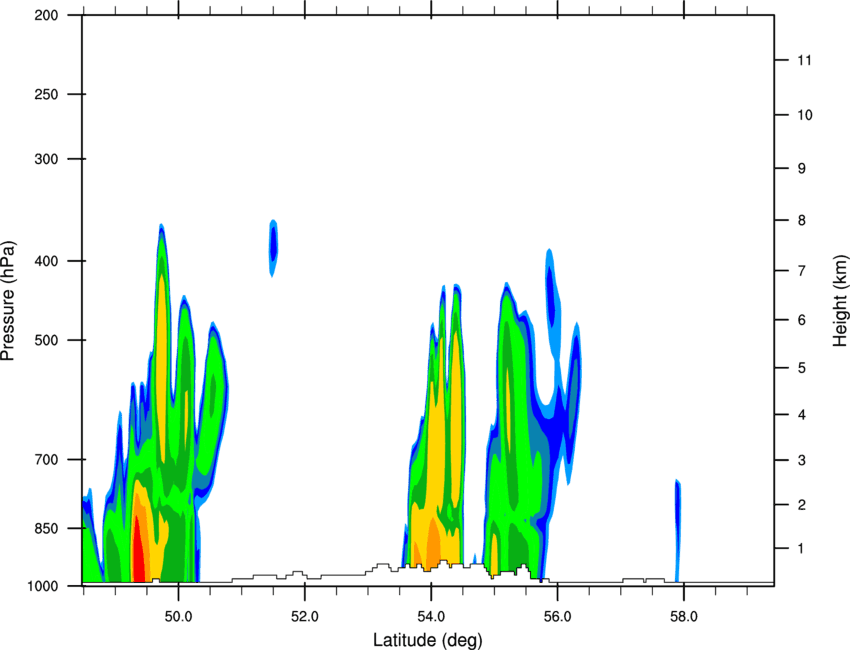This screenshot has width=850, height=650.
Task: Click the red maximum core near 49.4 latitude
Action: click(138, 550)
